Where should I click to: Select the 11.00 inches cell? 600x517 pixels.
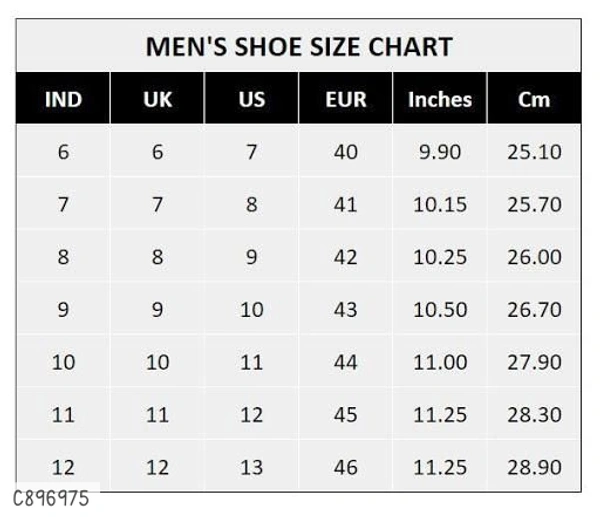pos(439,362)
